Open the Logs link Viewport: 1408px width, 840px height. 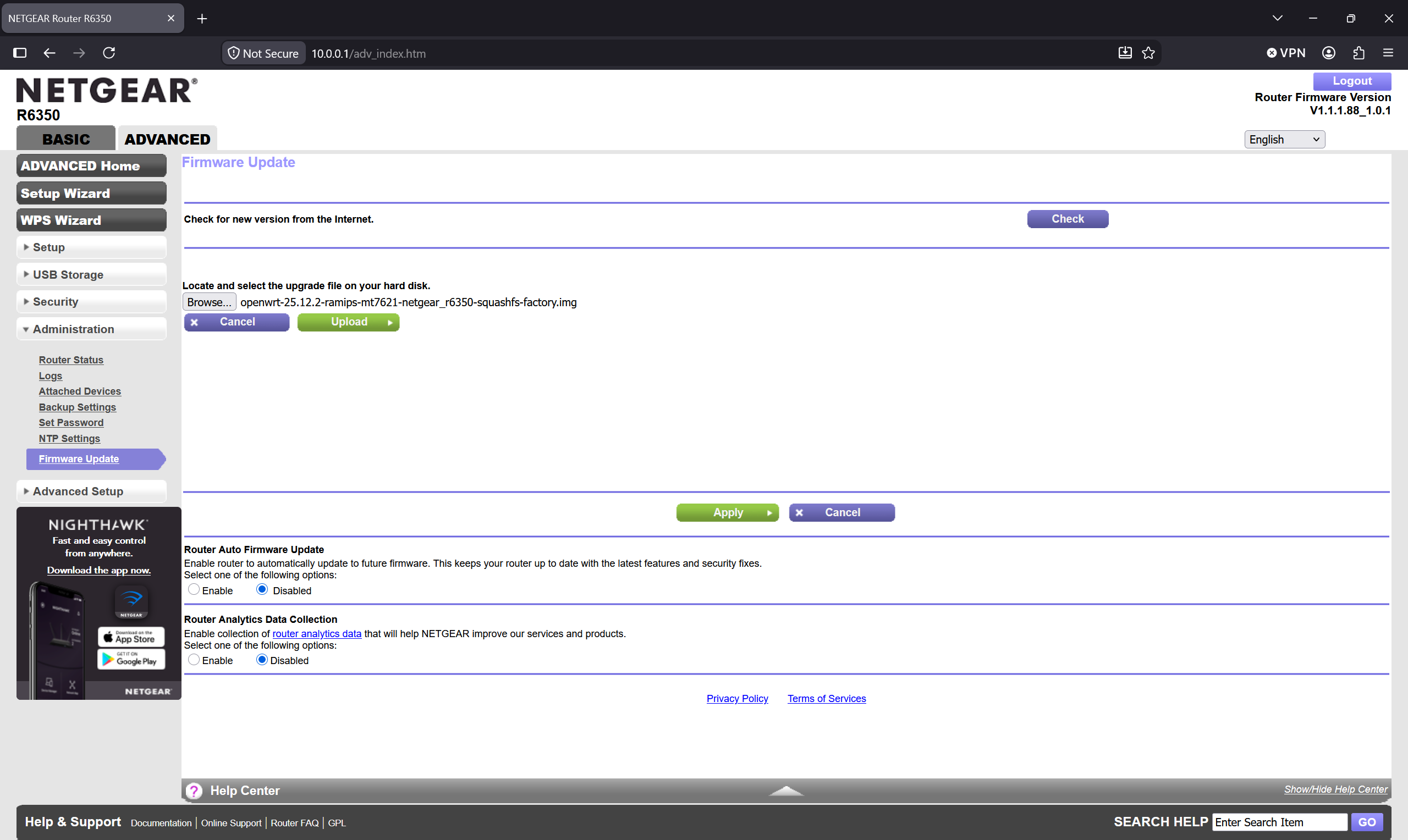pos(51,376)
